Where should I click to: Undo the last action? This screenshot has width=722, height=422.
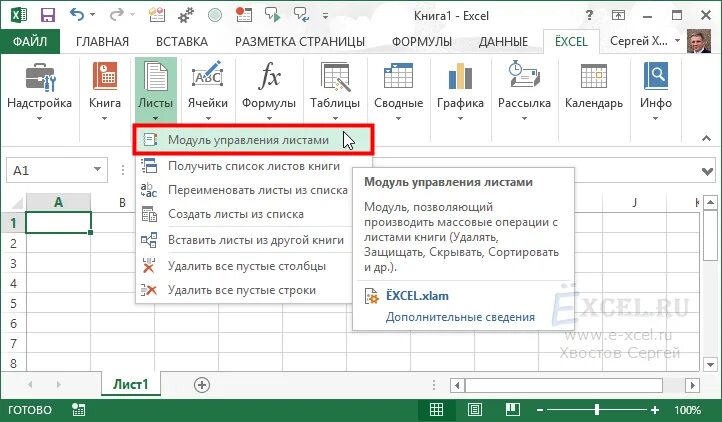77,15
